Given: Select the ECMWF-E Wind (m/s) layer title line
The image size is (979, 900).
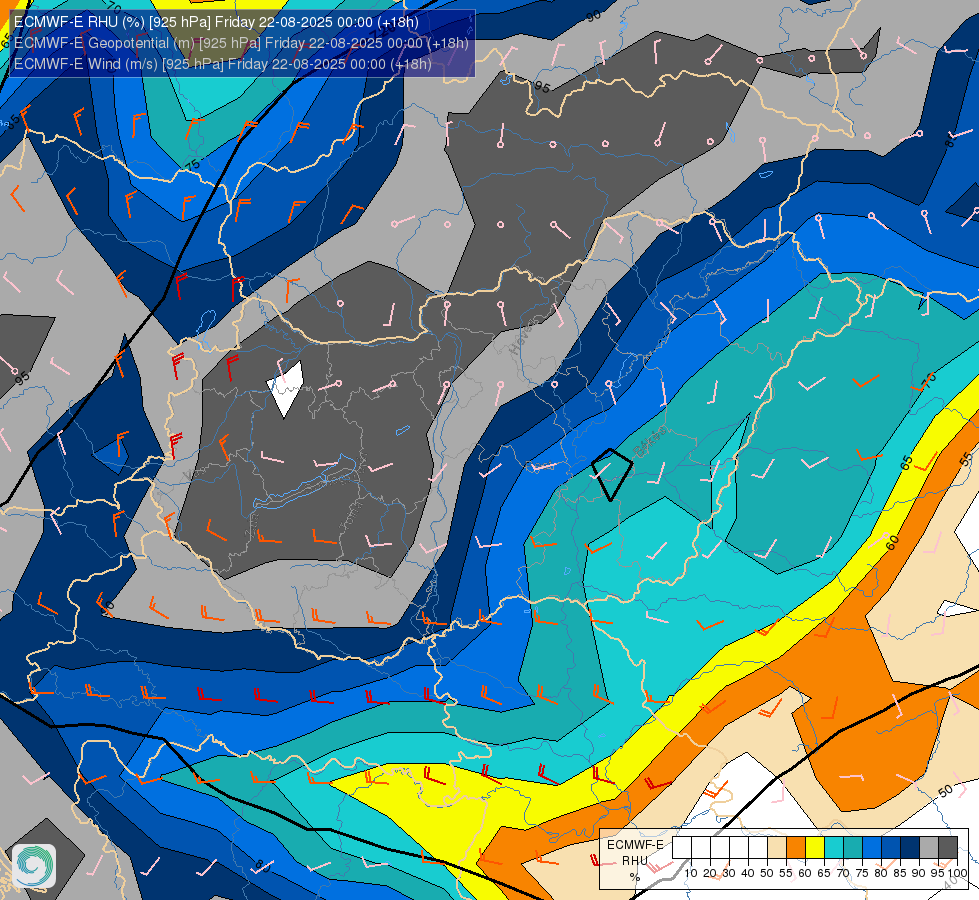Looking at the screenshot, I should tap(223, 64).
